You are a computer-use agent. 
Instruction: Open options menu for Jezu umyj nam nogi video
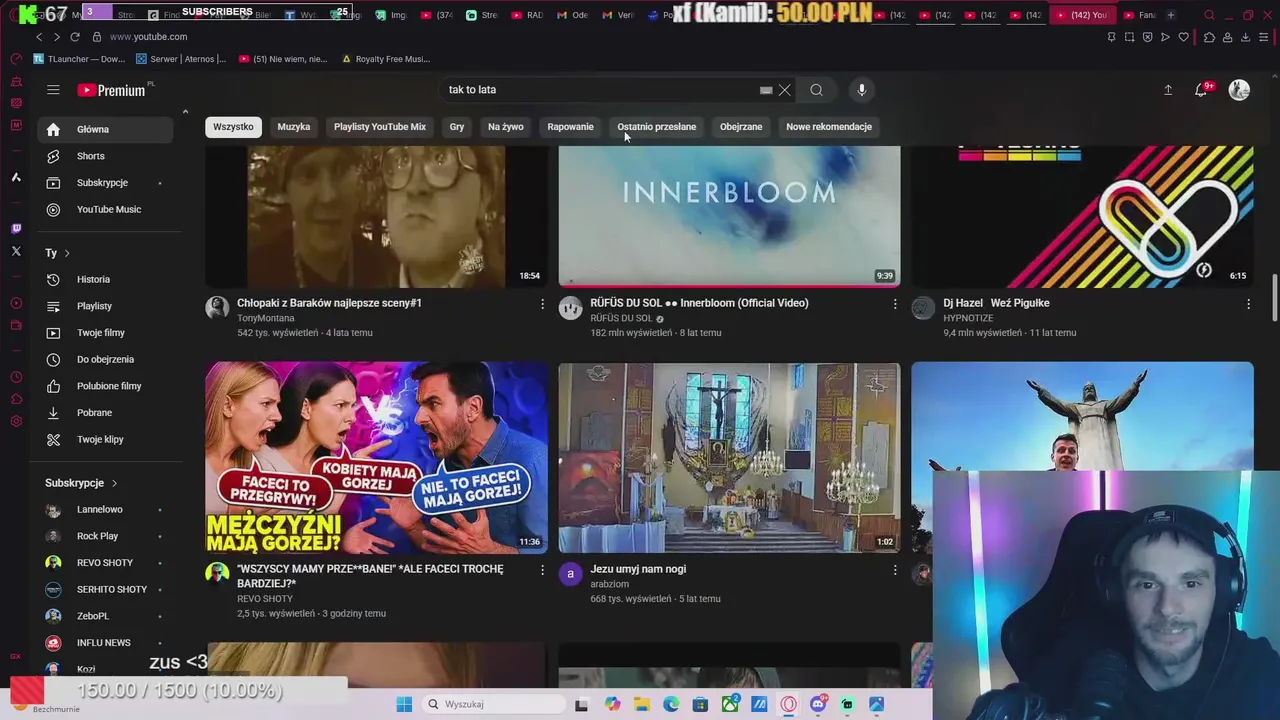point(895,570)
